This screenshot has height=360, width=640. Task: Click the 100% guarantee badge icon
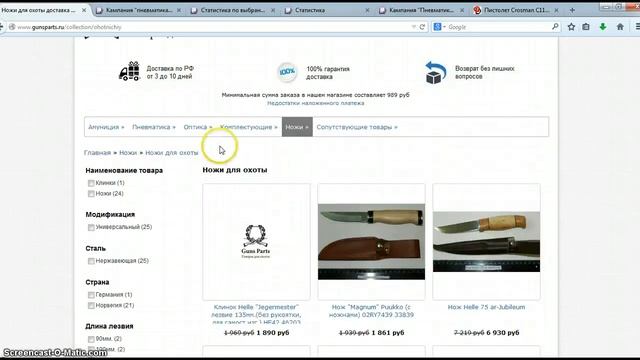click(287, 72)
